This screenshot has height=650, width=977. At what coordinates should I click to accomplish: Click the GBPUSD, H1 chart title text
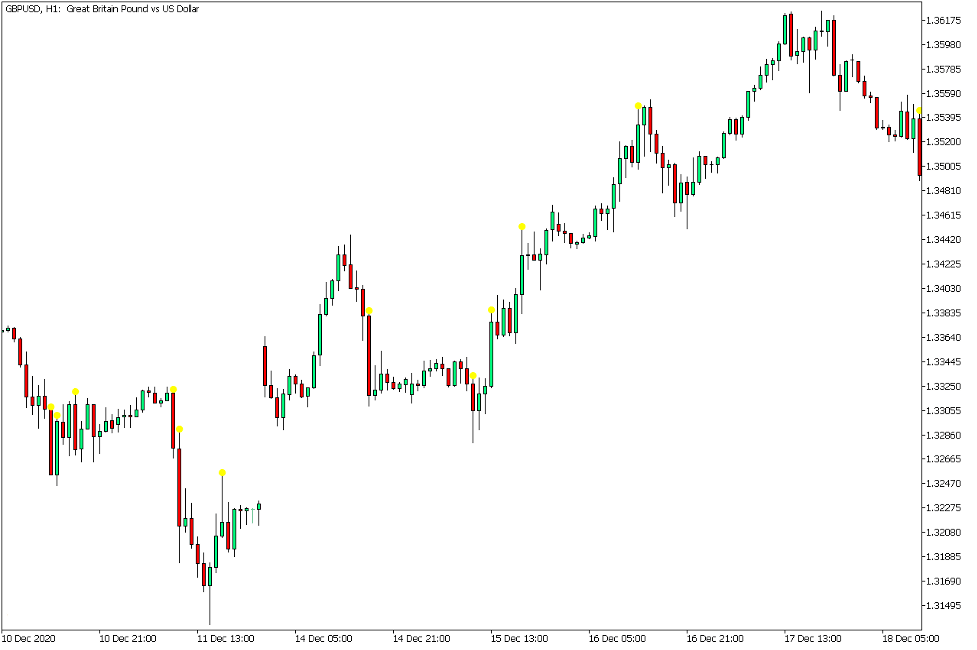102,9
